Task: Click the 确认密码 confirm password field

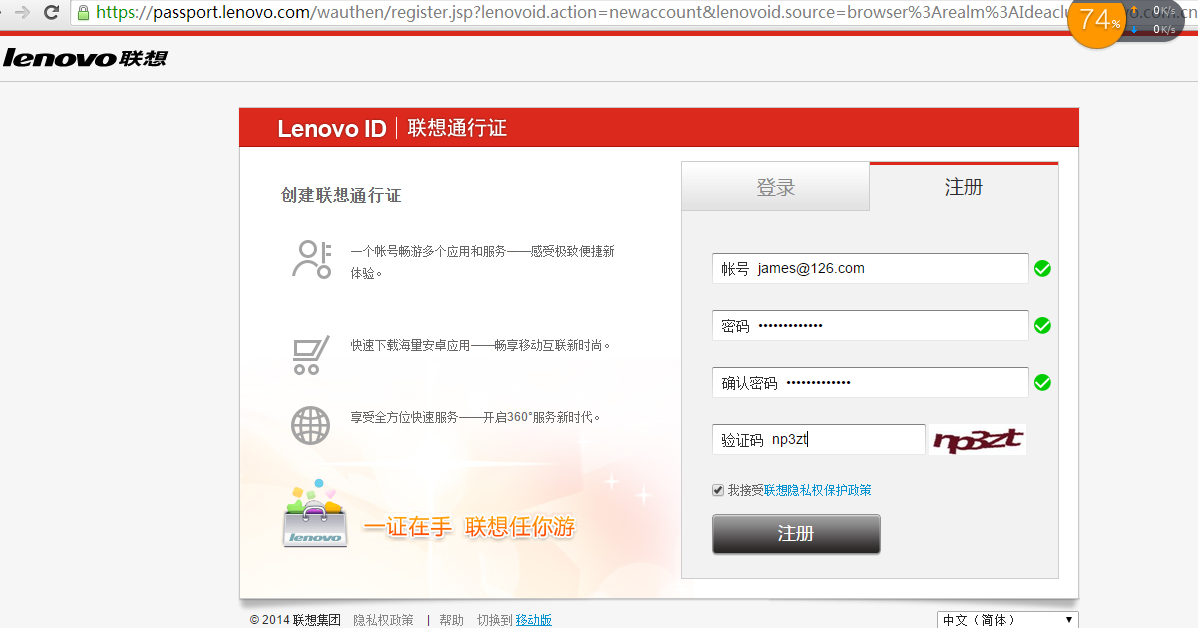Action: pyautogui.click(x=869, y=383)
